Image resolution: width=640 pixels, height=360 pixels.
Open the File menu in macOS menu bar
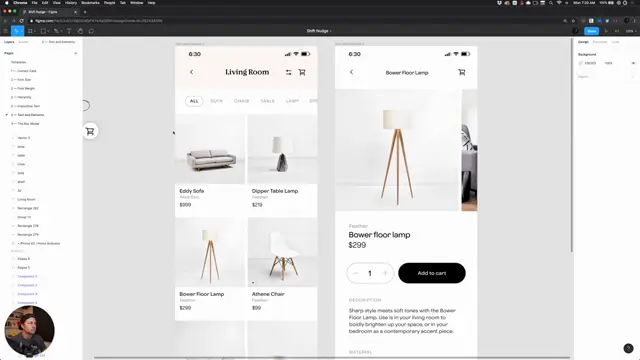pos(35,3)
